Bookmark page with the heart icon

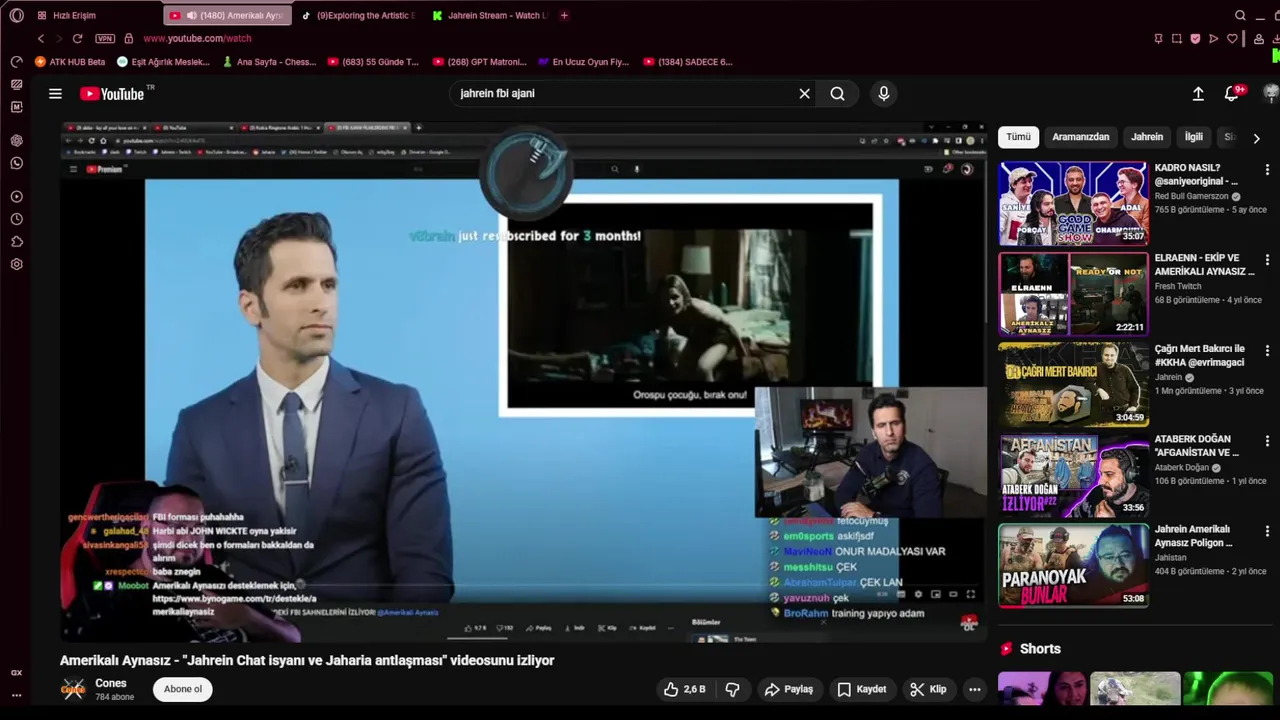1232,38
